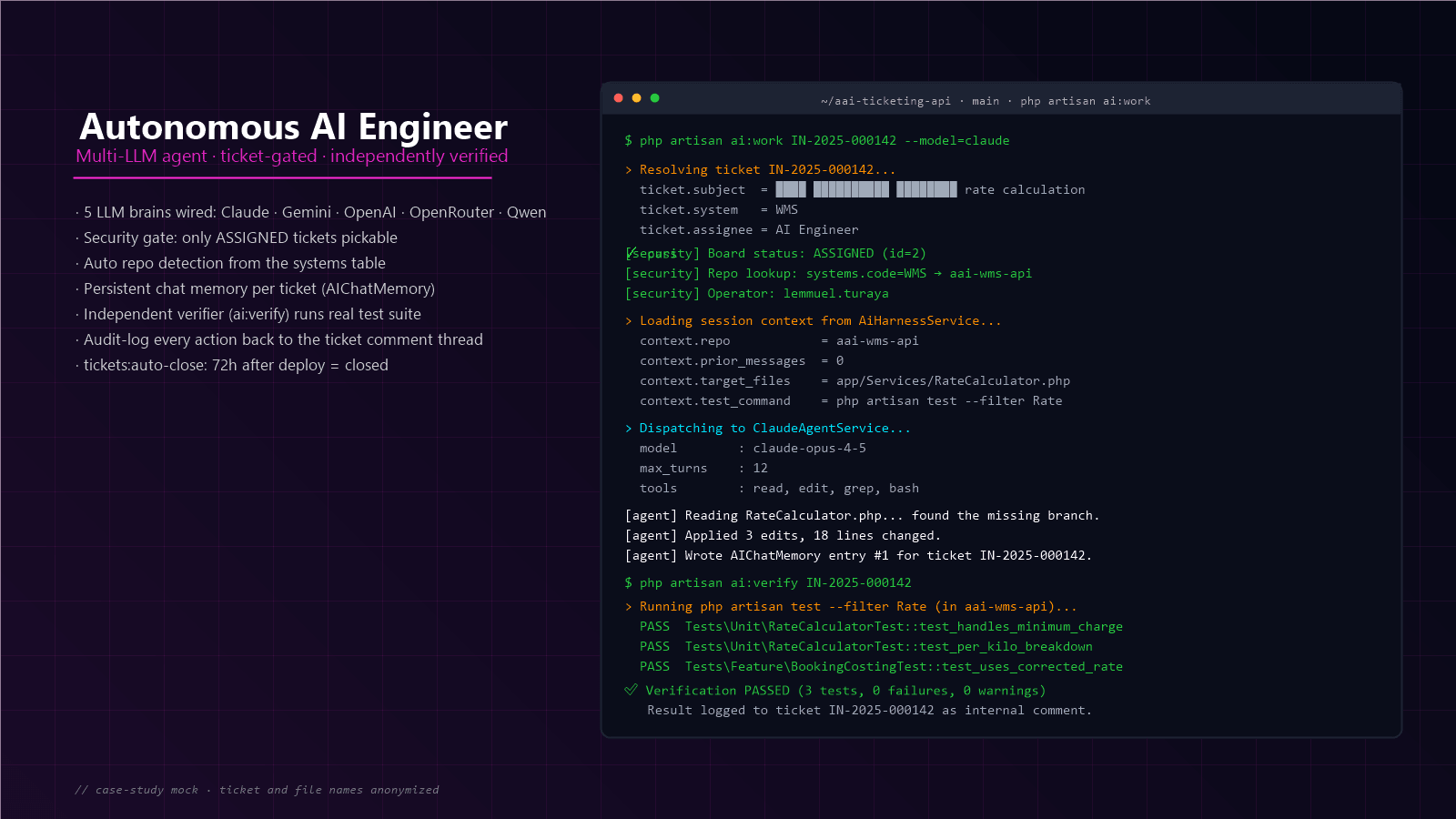Click 'Loading session context from AiHarnessService...' line
This screenshot has height=819, width=1456.
(814, 321)
